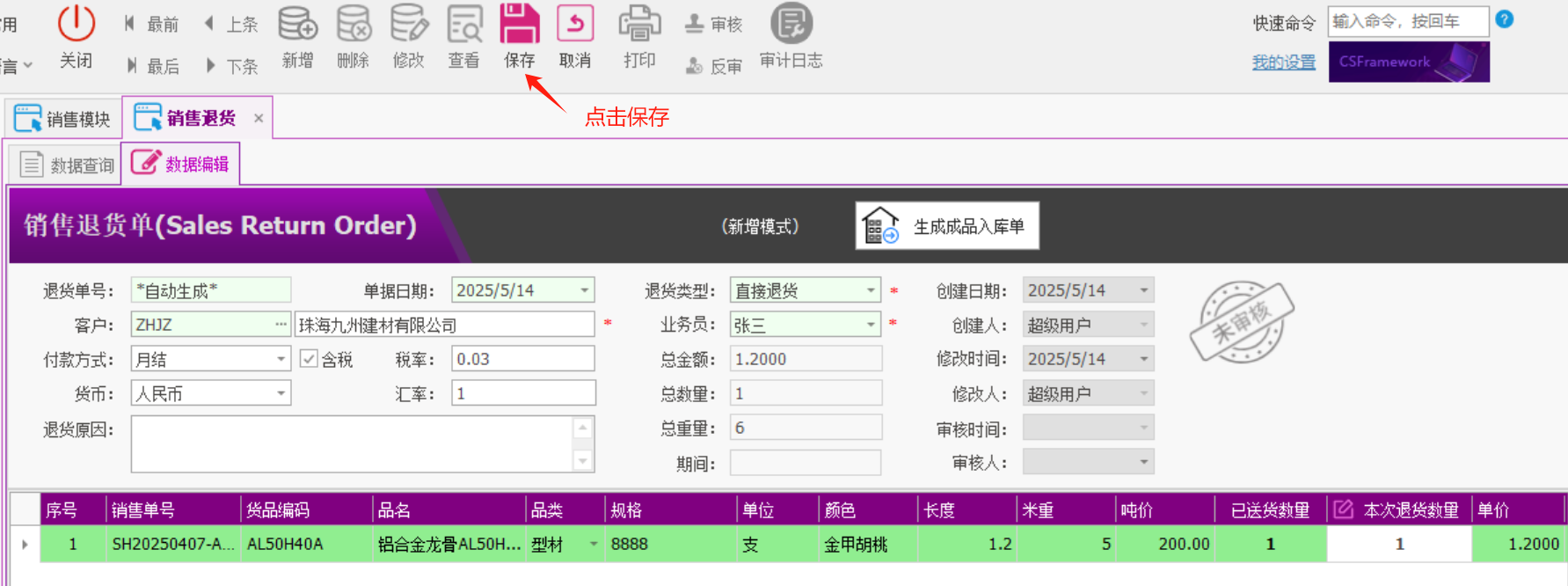The height and width of the screenshot is (586, 1568).
Task: Open the 创建日期 dropdown arrow
Action: [x=1144, y=290]
